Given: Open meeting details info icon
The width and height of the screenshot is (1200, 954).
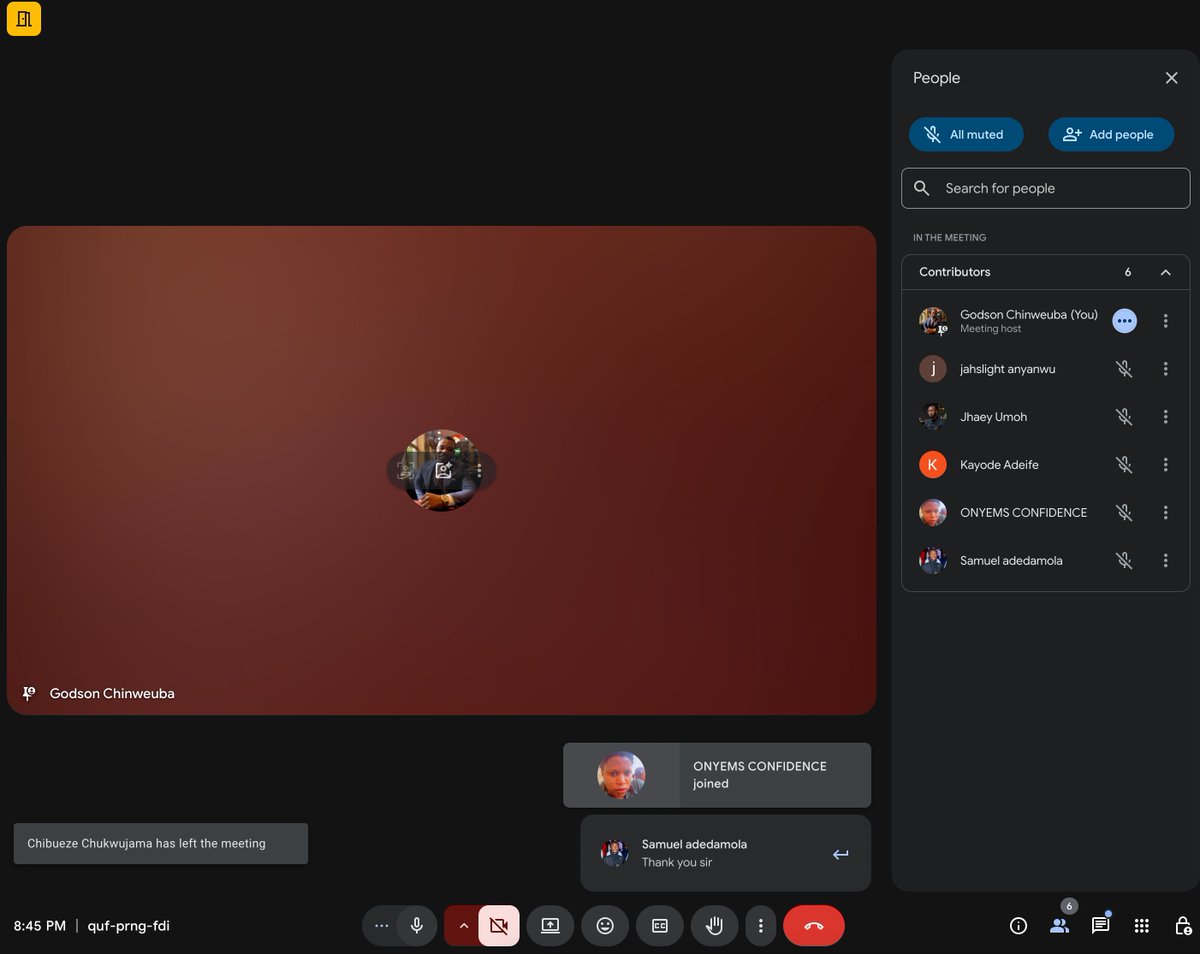Looking at the screenshot, I should tap(1018, 926).
